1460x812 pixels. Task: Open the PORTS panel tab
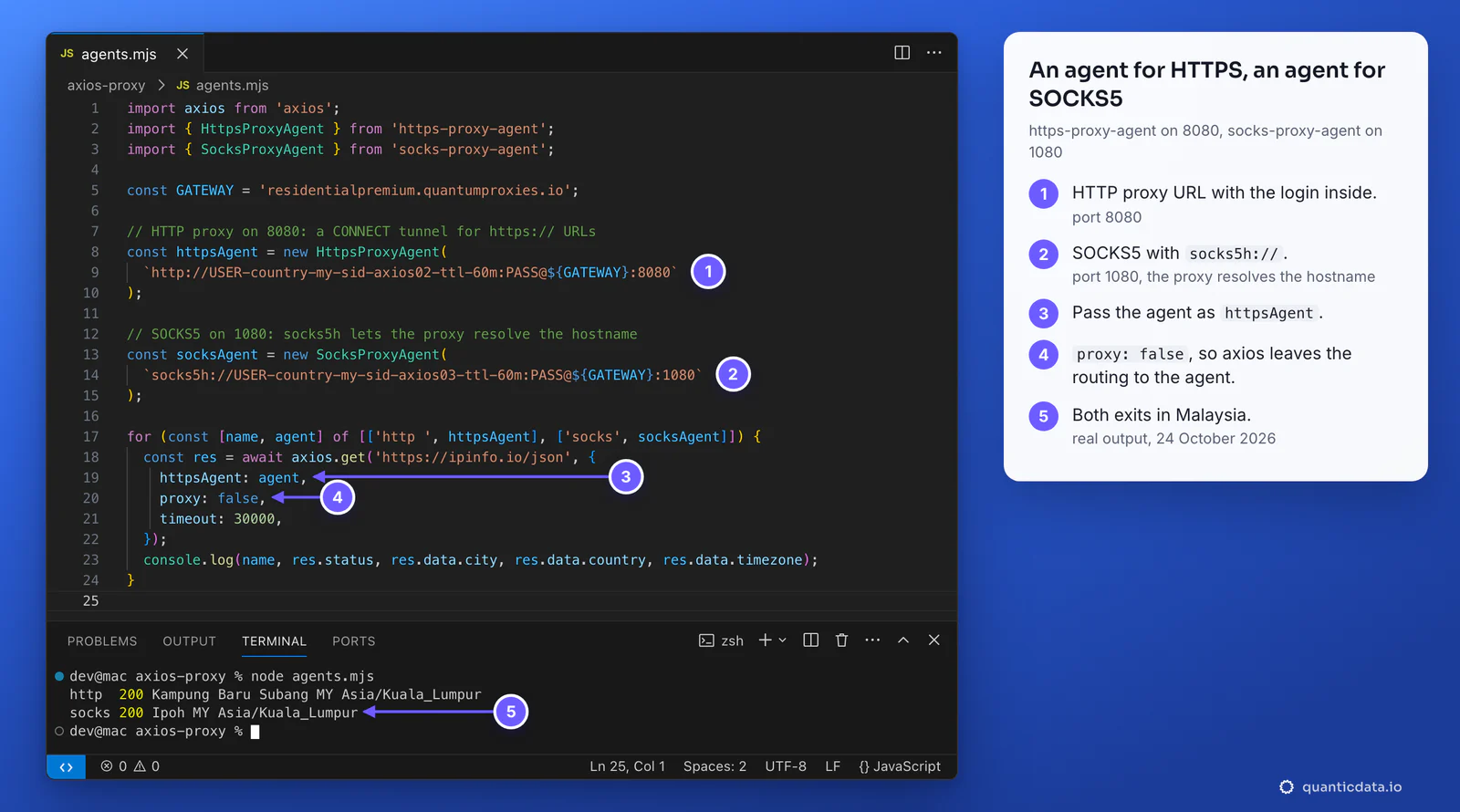tap(353, 641)
